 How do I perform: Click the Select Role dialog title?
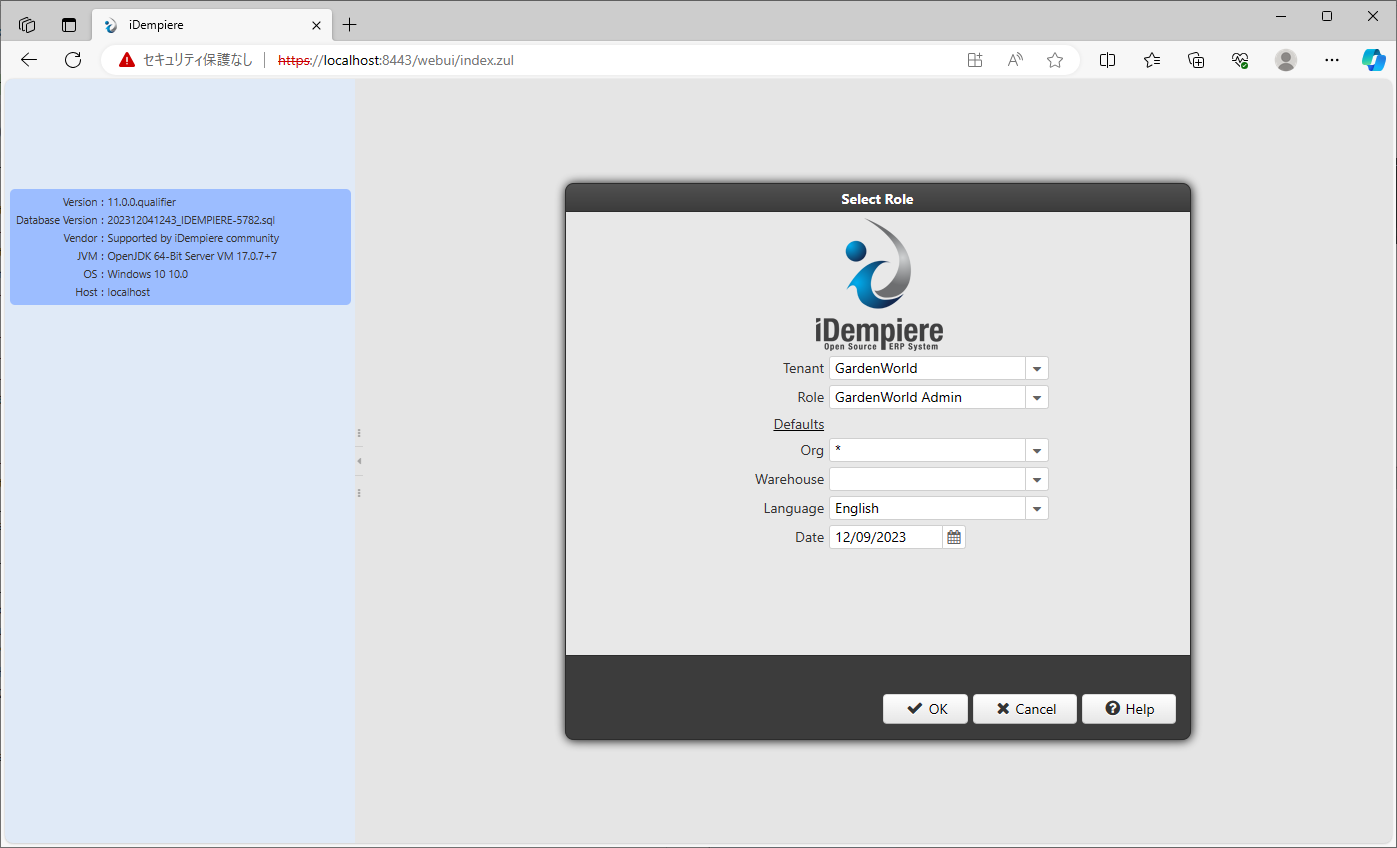tap(877, 199)
